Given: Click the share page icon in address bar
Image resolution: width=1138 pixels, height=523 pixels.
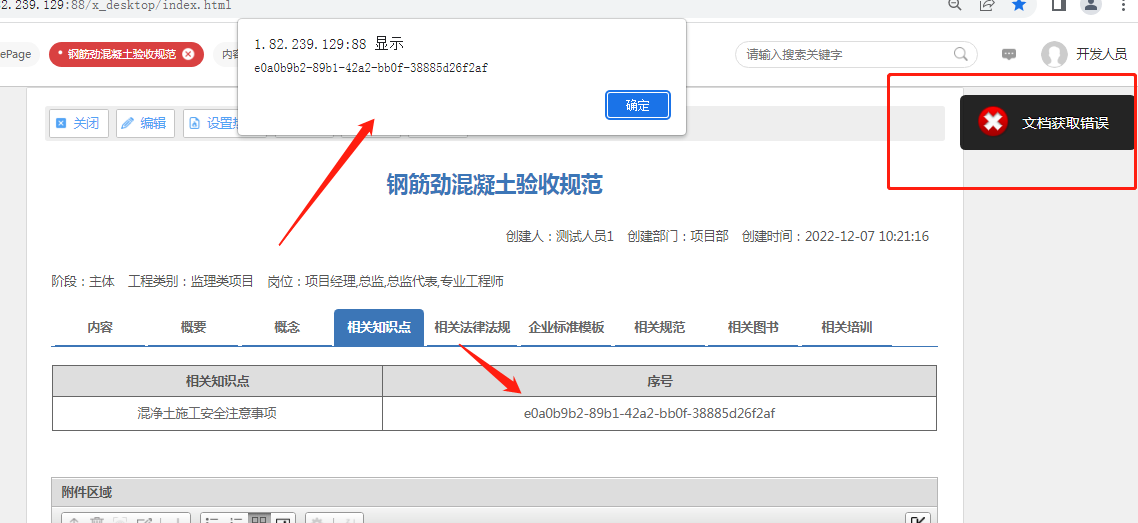Looking at the screenshot, I should 987,5.
